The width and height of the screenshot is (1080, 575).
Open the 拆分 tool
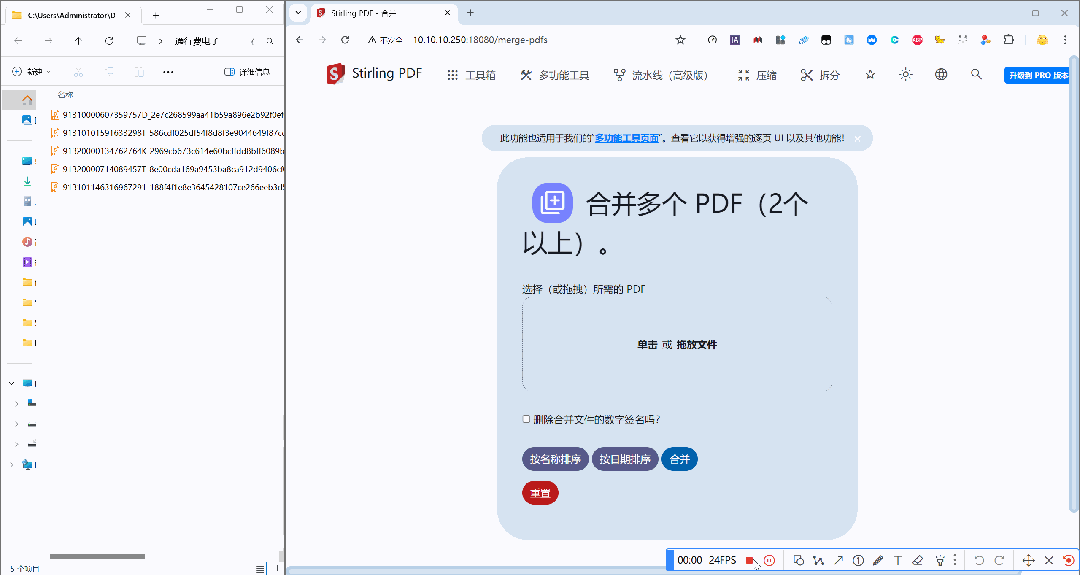[820, 75]
